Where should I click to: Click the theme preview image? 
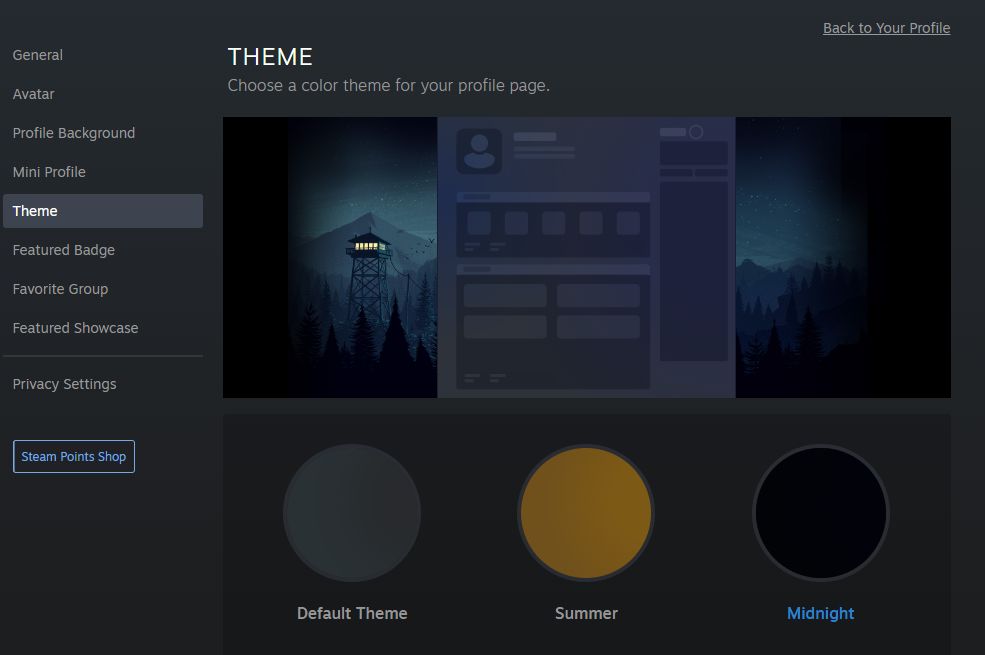(587, 257)
